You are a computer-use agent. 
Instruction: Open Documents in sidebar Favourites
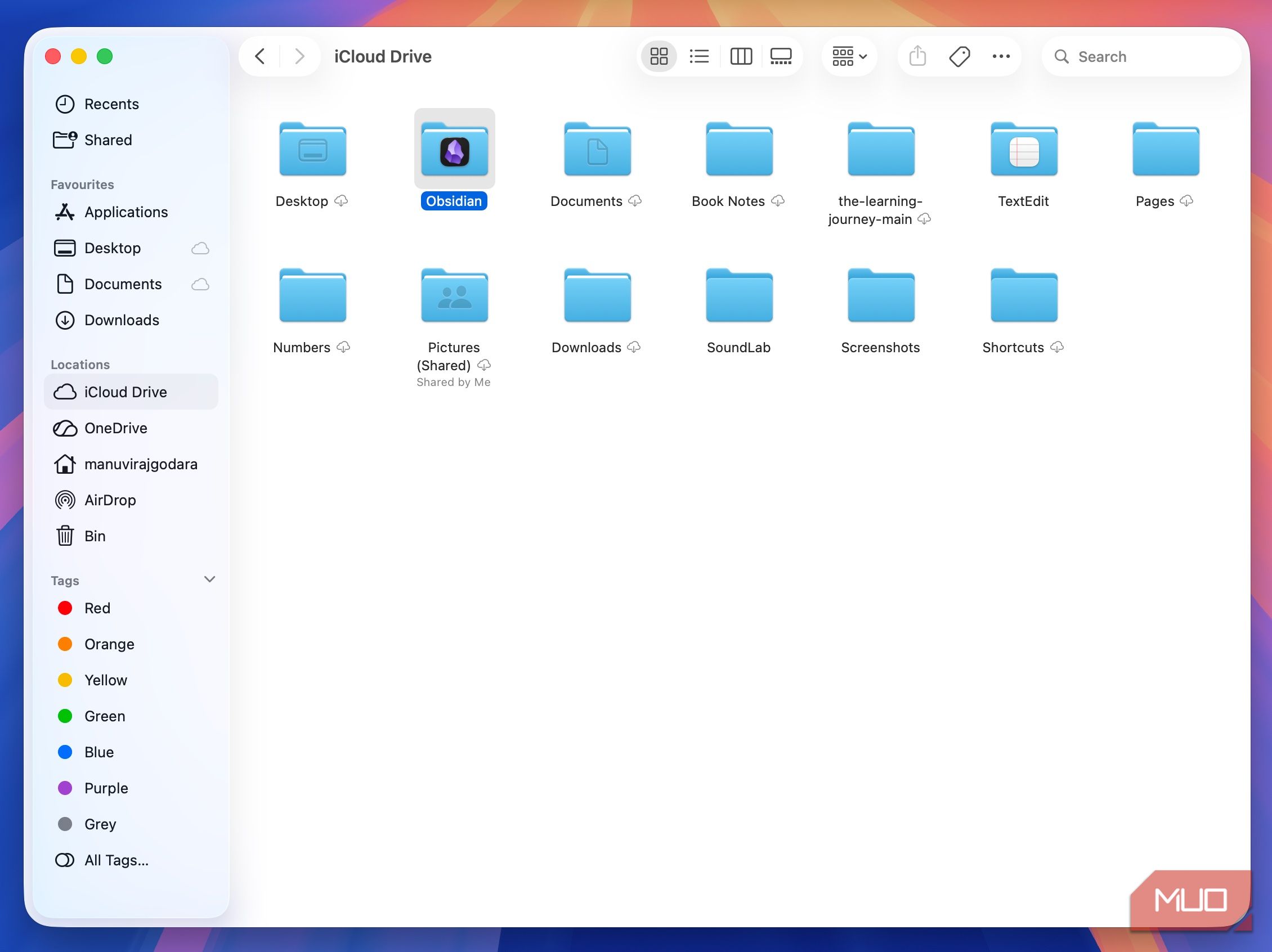(x=131, y=284)
